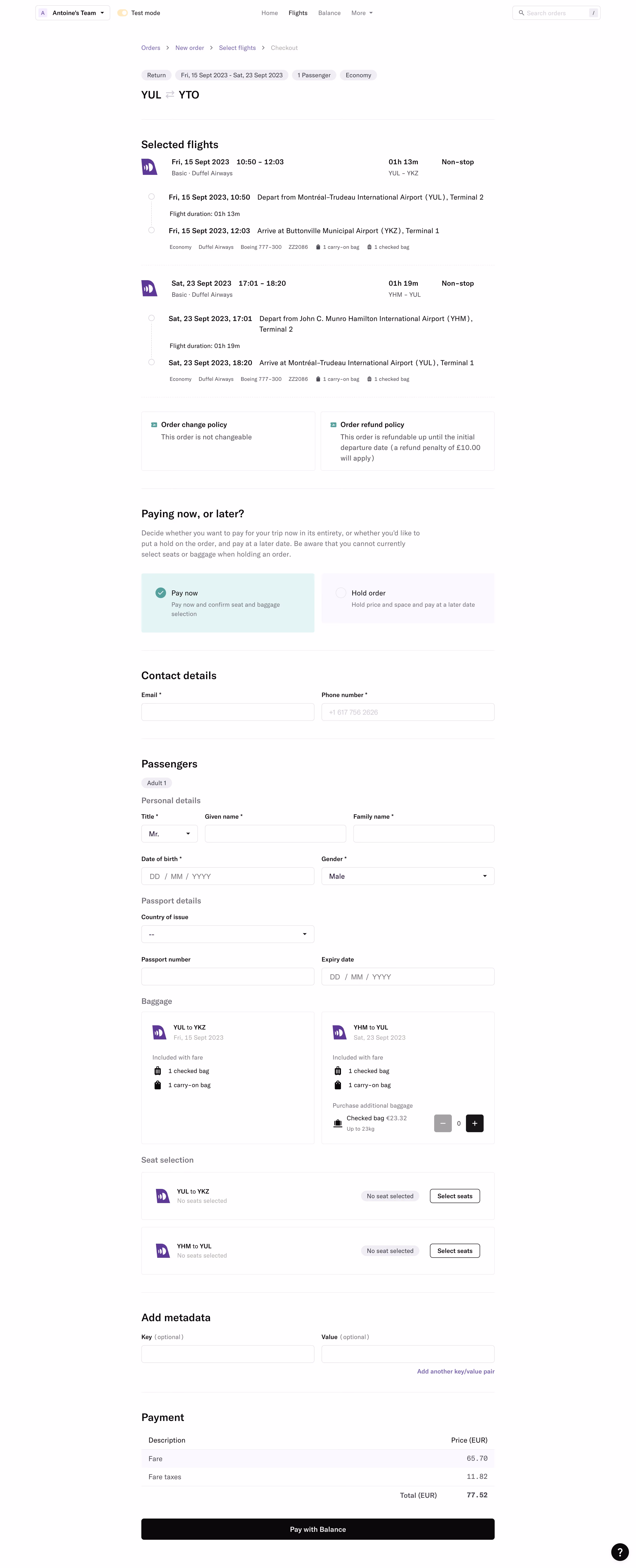
Task: Open the More menu in navigation
Action: pos(362,13)
